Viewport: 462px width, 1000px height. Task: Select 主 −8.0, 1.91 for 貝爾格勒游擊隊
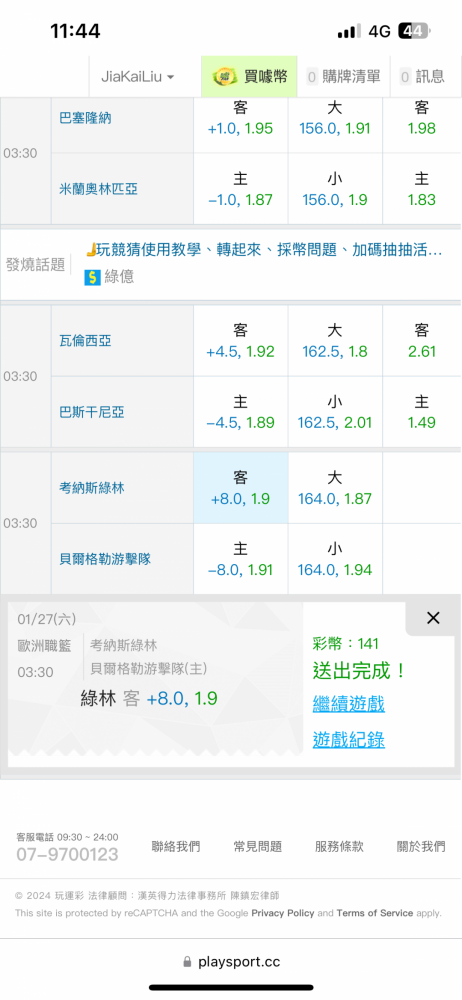click(x=241, y=559)
